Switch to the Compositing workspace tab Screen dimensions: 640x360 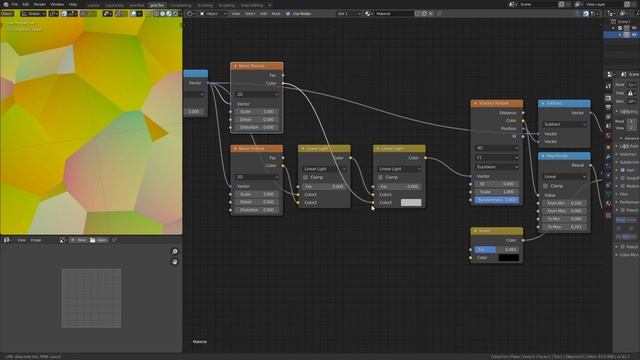180,5
